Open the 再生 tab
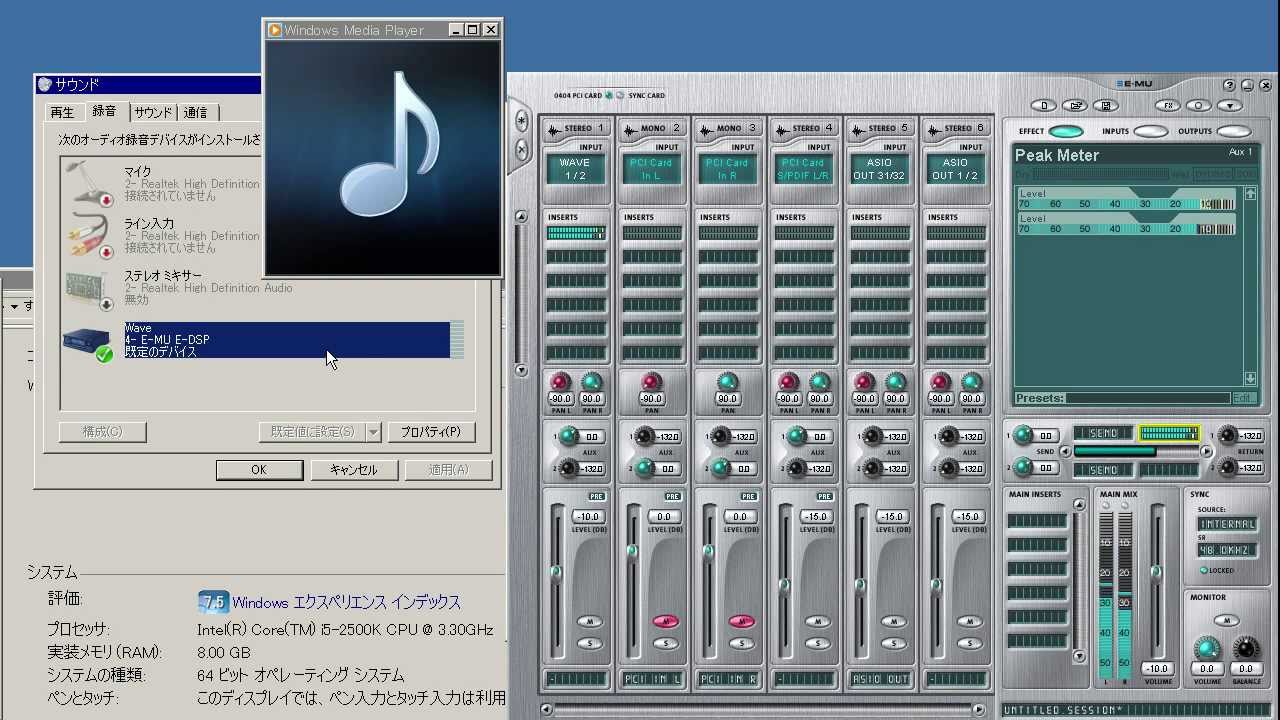Screen dimensions: 1280x720 tap(62, 113)
